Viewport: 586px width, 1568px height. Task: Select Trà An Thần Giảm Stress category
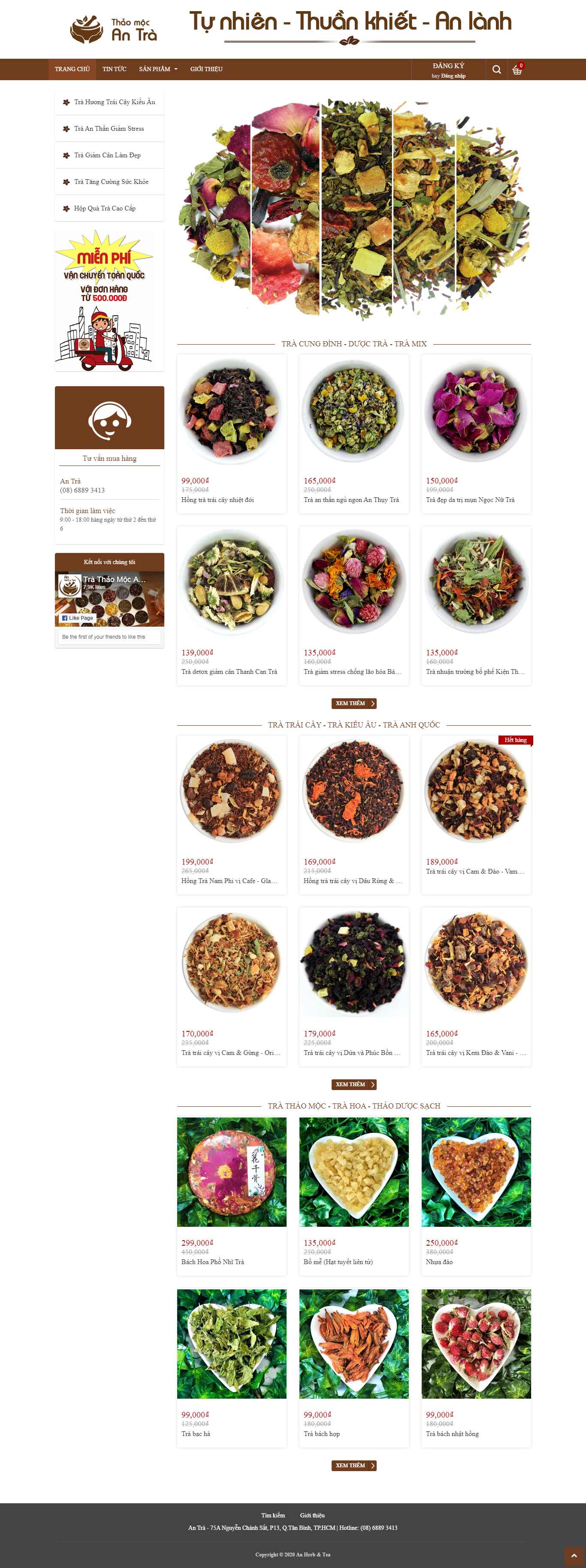click(110, 129)
